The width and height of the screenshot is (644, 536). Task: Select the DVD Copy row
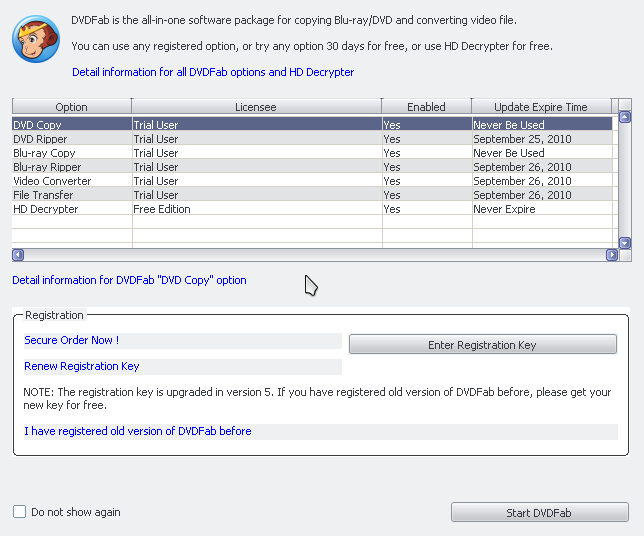[x=312, y=124]
